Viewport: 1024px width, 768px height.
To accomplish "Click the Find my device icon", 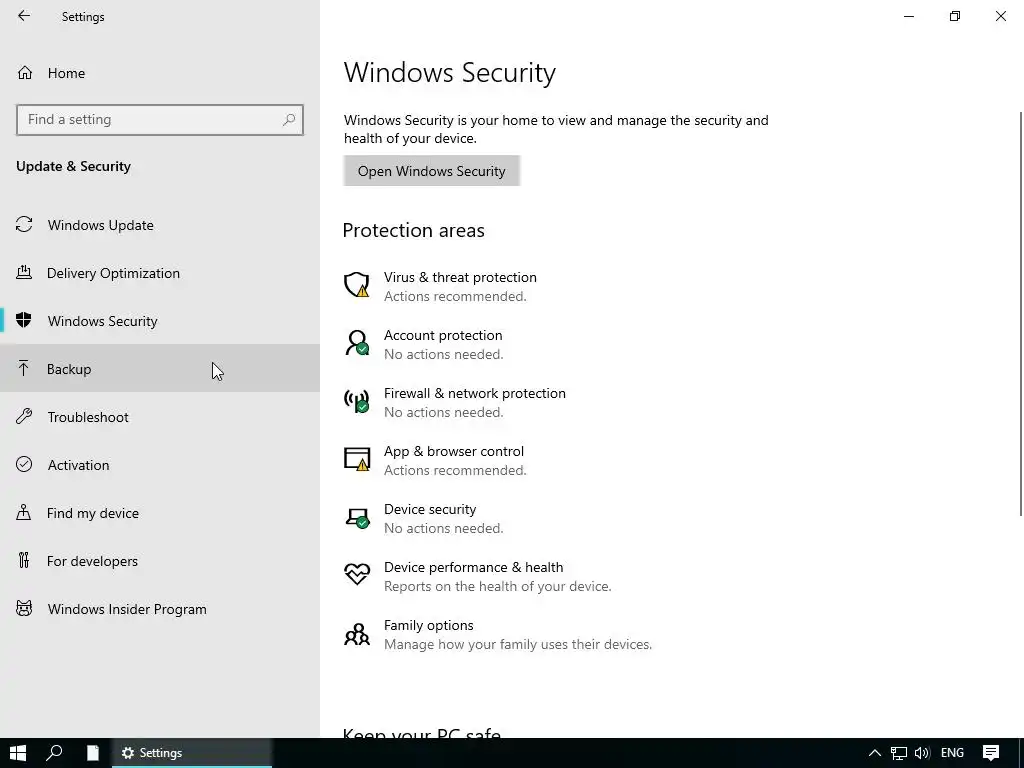I will pyautogui.click(x=24, y=512).
